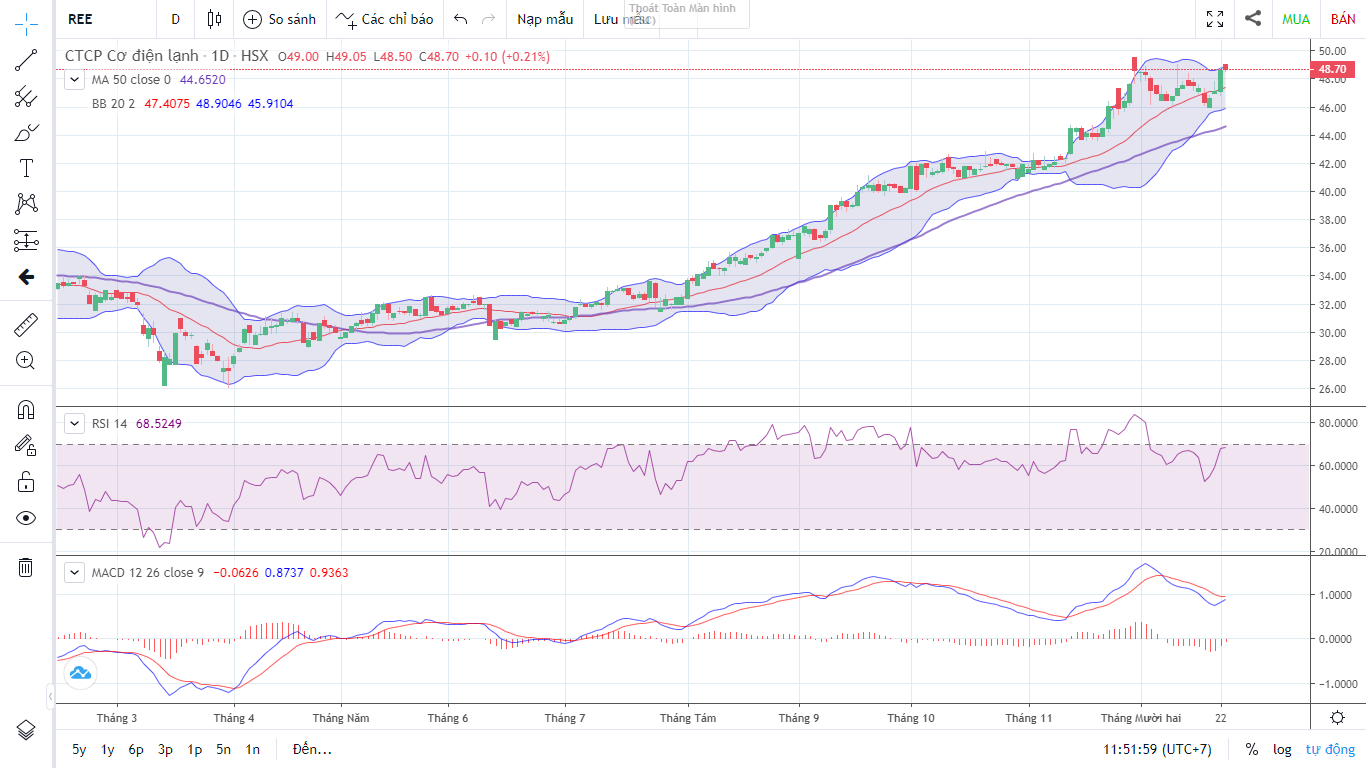
Task: Select the 1y time range
Action: click(107, 749)
